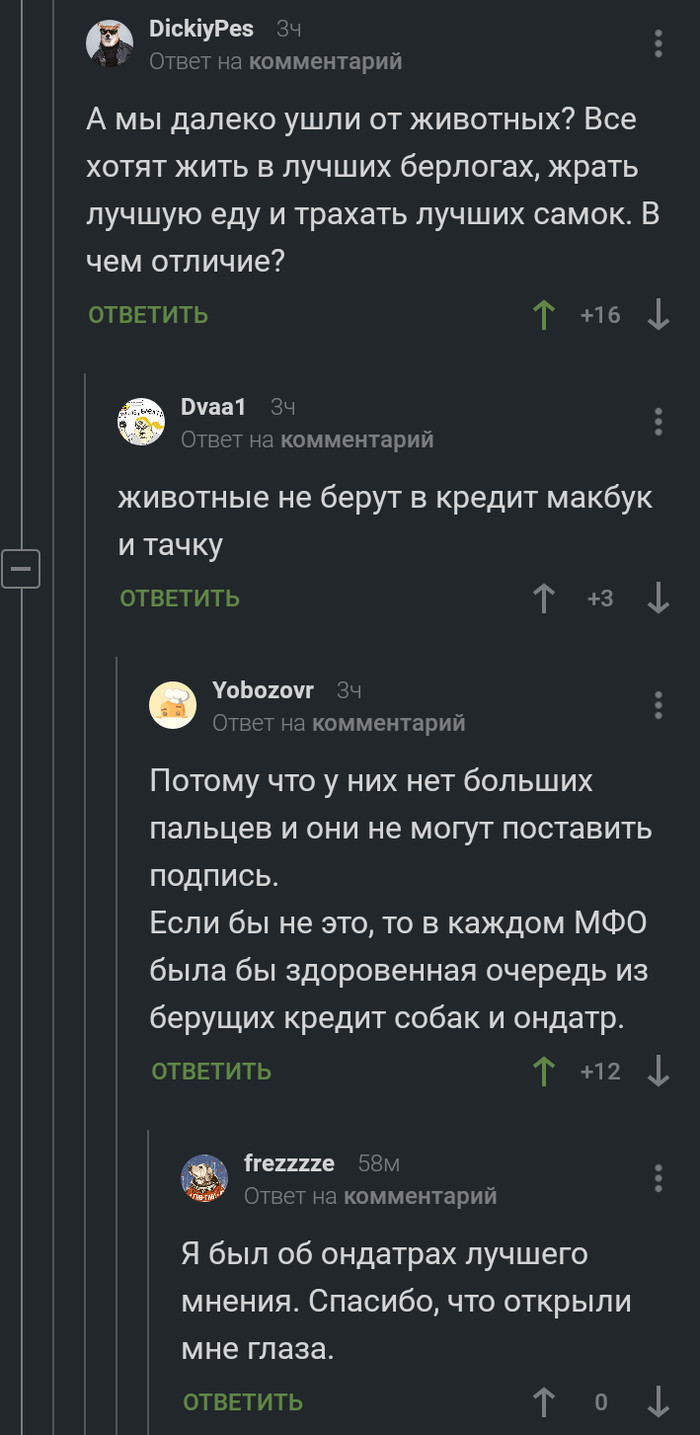Click Yobozovr's avatar picture

point(173,705)
